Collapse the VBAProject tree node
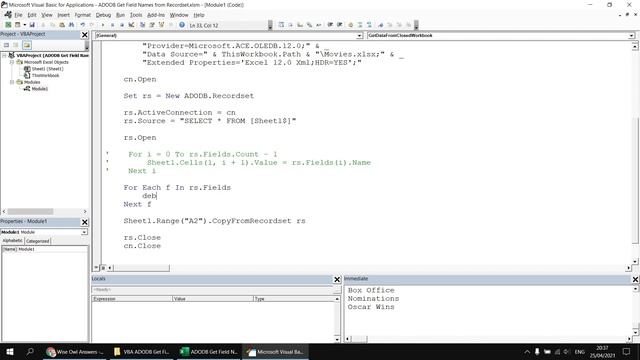The image size is (640, 360). [4, 55]
